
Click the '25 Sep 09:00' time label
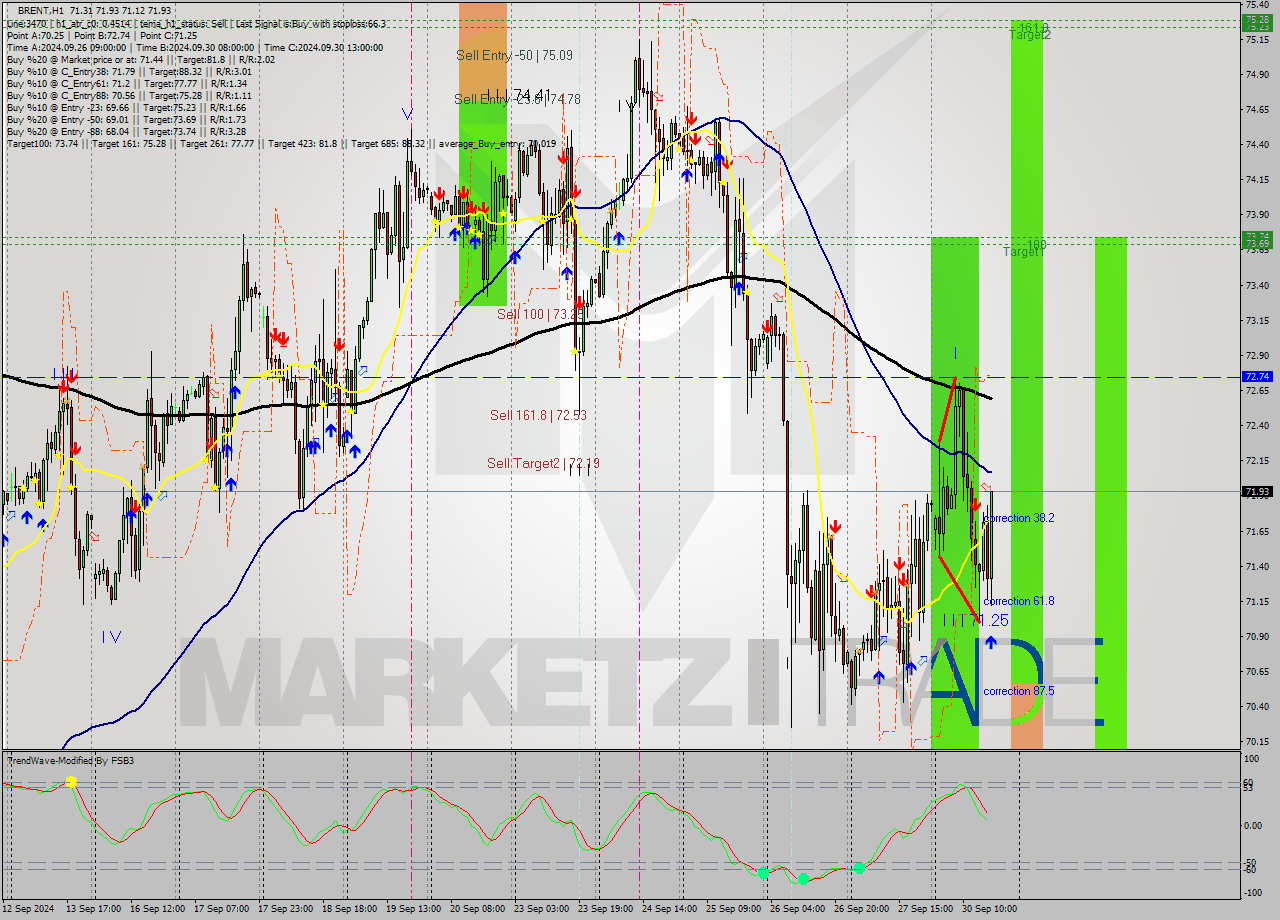[x=733, y=908]
